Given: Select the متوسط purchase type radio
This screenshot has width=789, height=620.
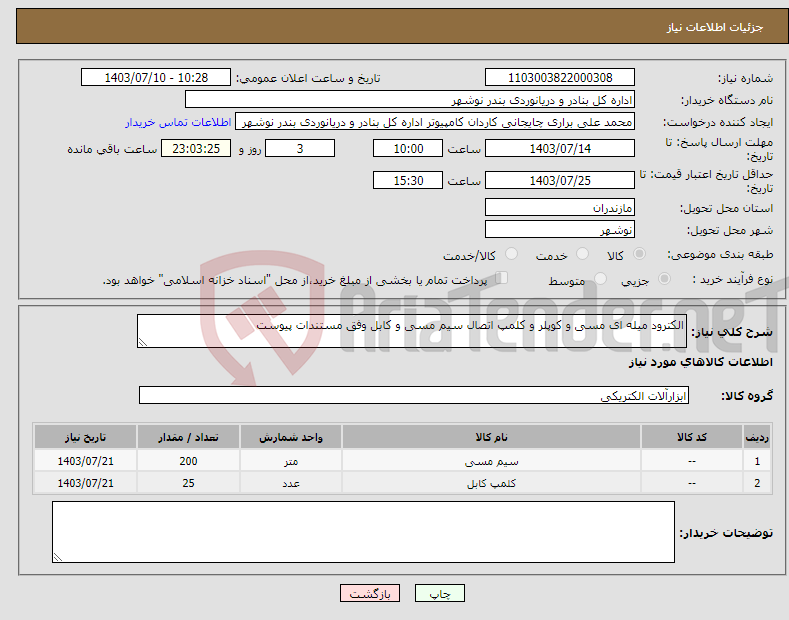Looking at the screenshot, I should pos(600,278).
